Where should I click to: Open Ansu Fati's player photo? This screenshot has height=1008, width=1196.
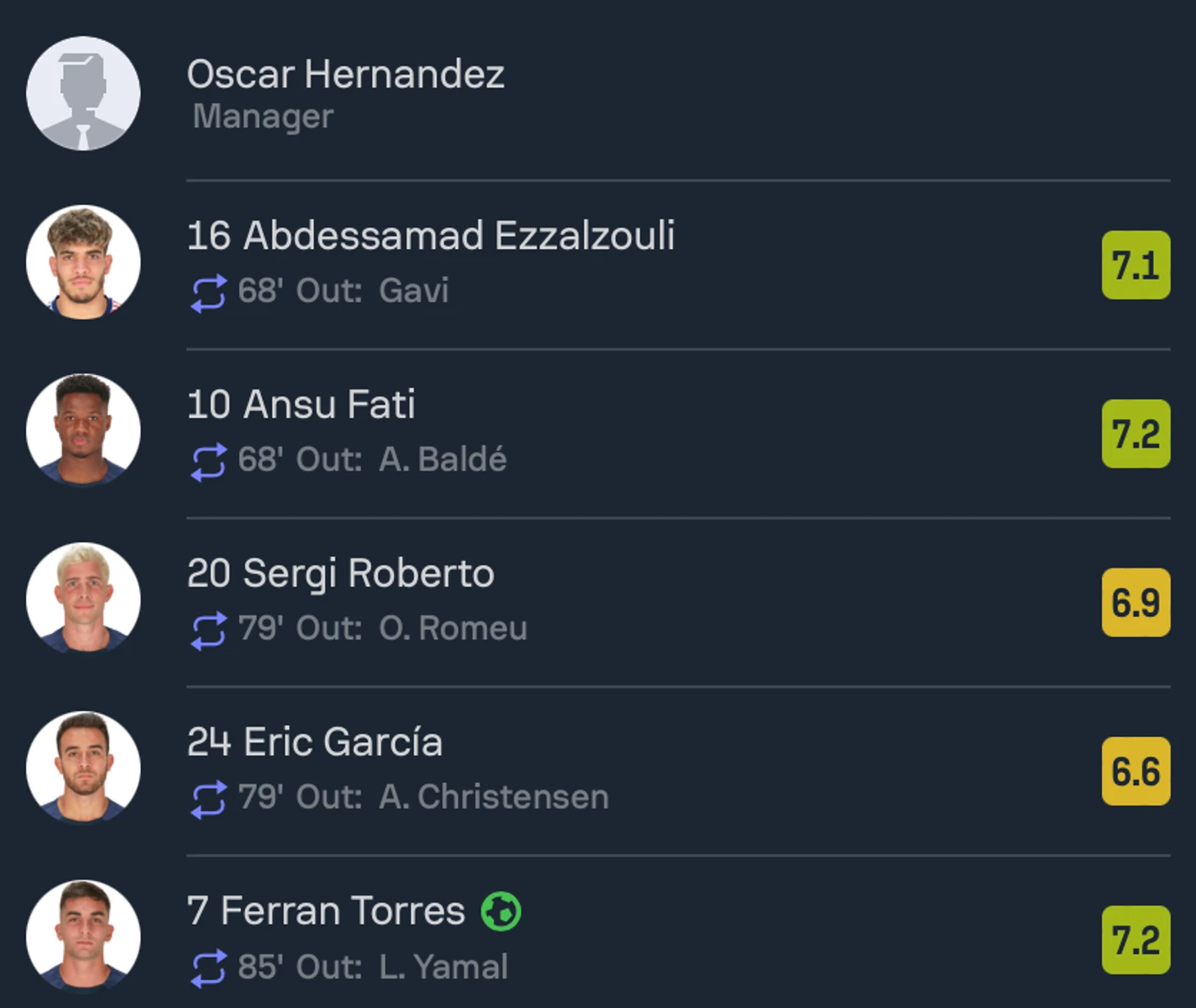[83, 431]
